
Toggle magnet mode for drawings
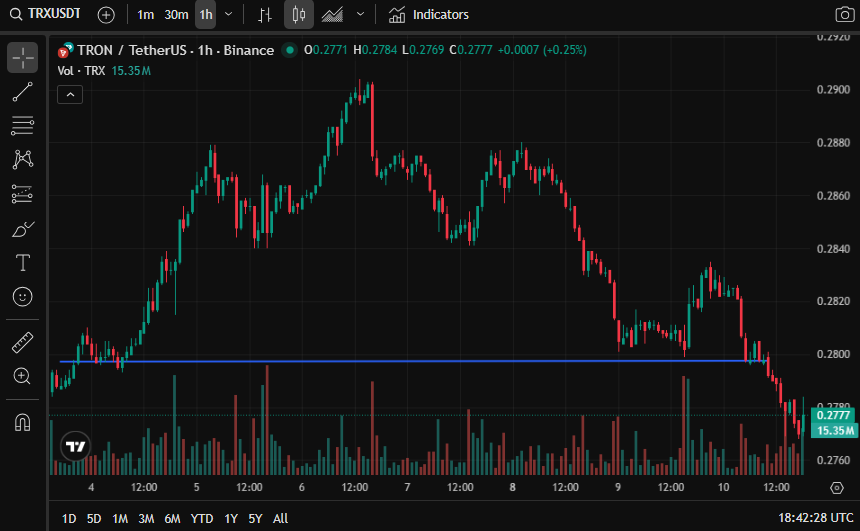coord(22,422)
